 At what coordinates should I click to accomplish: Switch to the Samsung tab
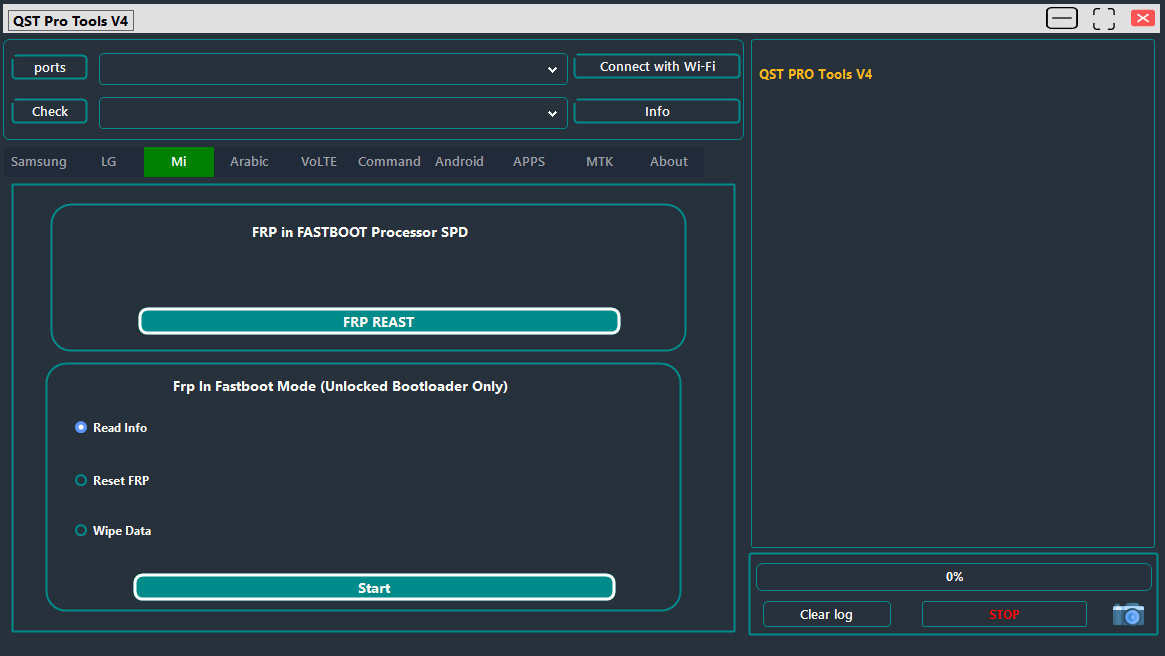(37, 161)
